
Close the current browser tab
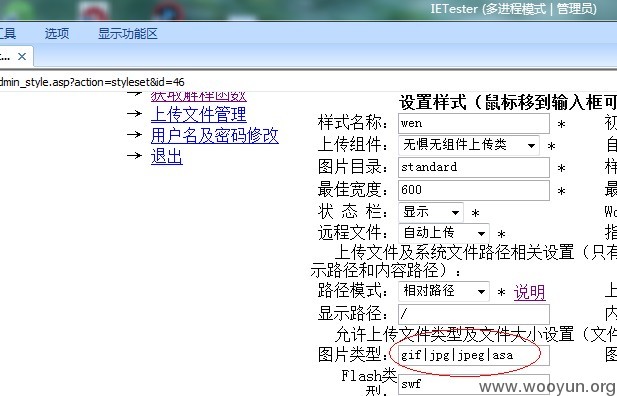[22, 57]
